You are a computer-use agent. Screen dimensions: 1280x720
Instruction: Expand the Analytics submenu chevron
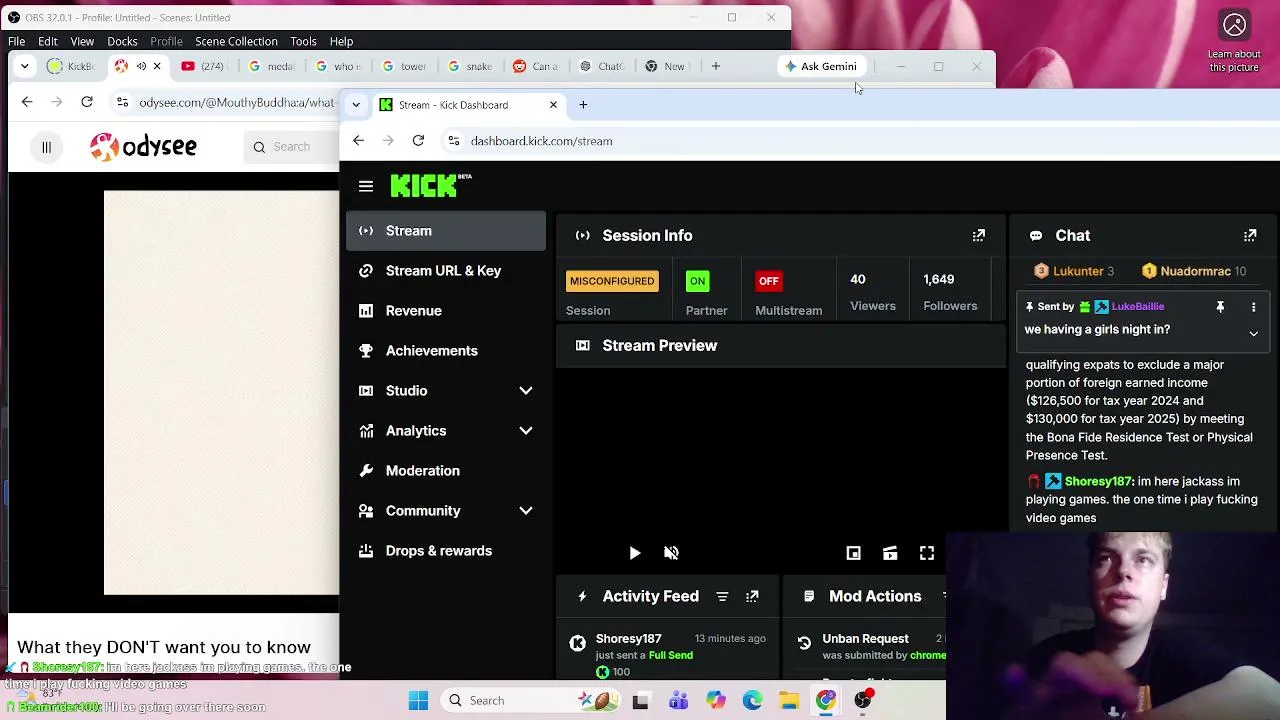pyautogui.click(x=526, y=431)
